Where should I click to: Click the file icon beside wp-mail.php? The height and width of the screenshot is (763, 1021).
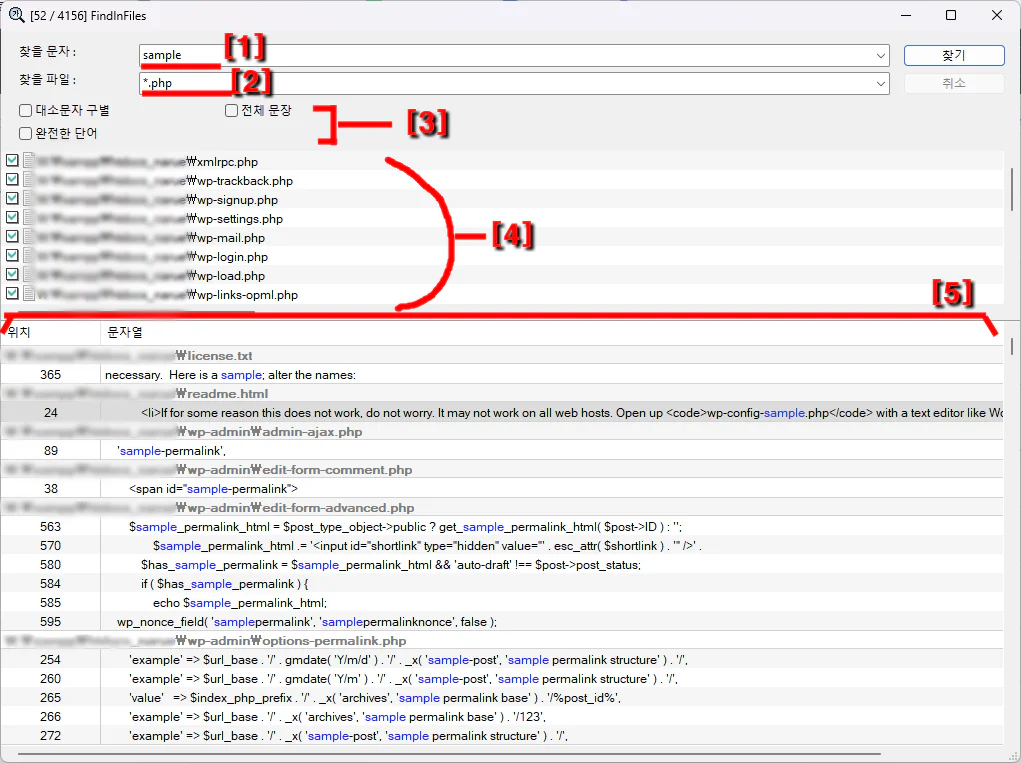pos(30,238)
